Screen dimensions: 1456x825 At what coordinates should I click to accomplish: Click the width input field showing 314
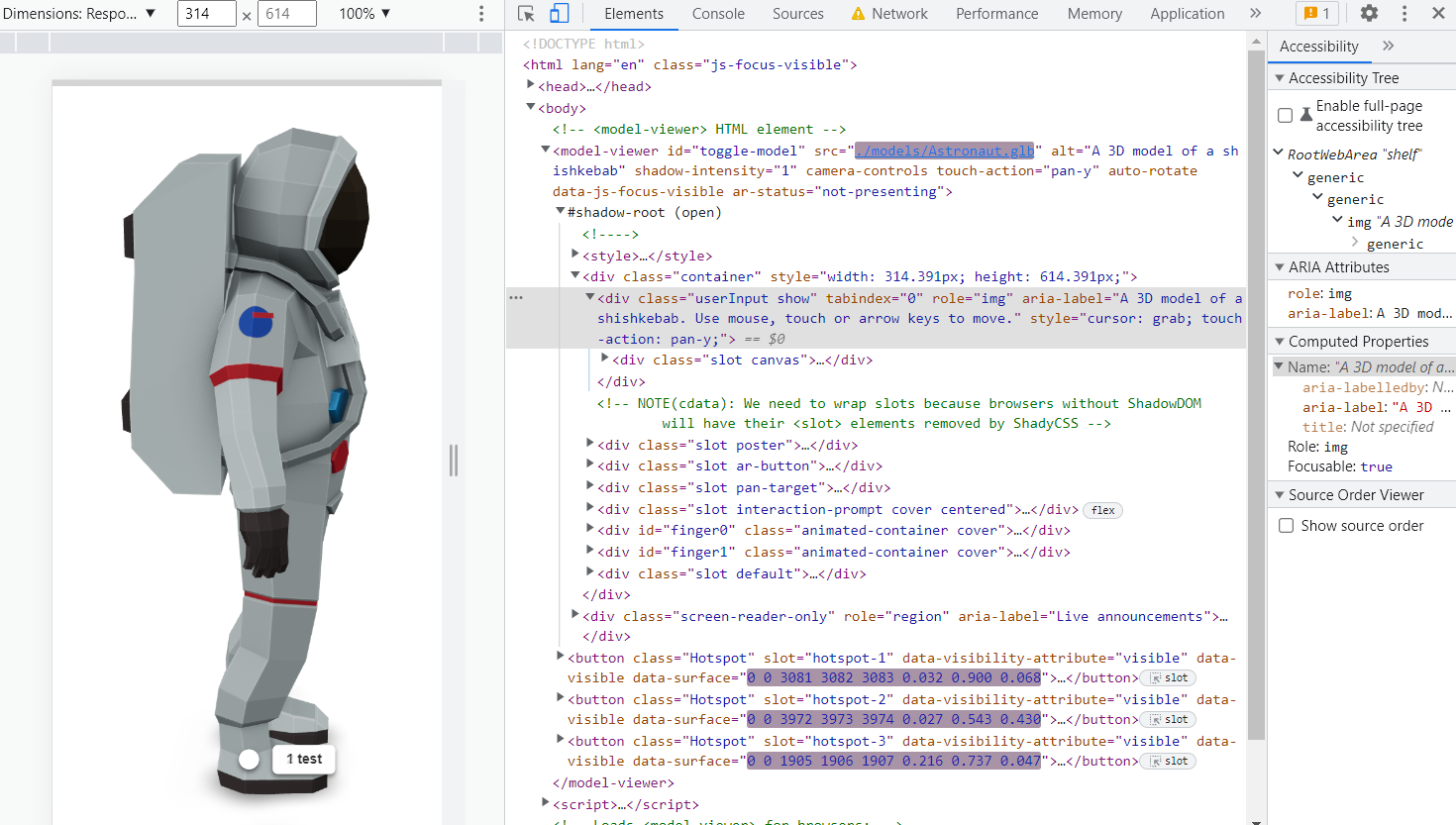(206, 13)
